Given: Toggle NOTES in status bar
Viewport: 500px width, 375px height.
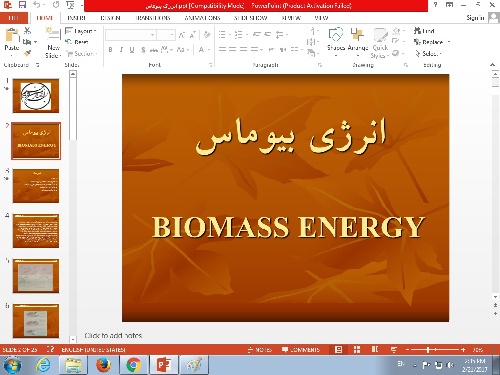Looking at the screenshot, I should tap(260, 350).
